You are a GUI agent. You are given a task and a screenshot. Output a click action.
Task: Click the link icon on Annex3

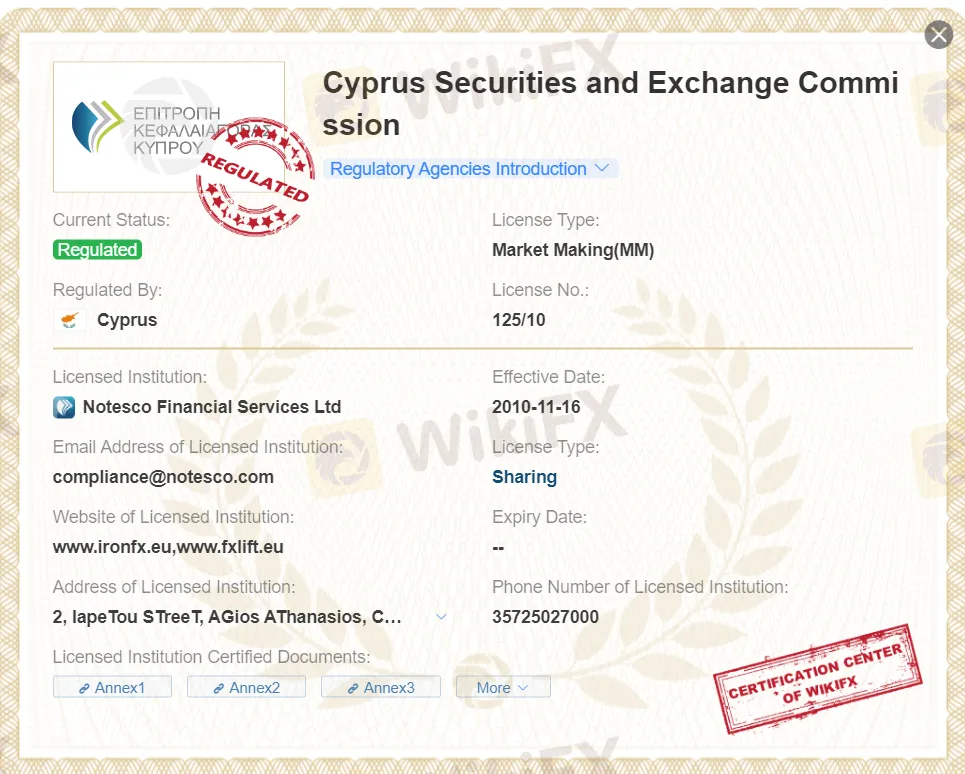point(353,688)
